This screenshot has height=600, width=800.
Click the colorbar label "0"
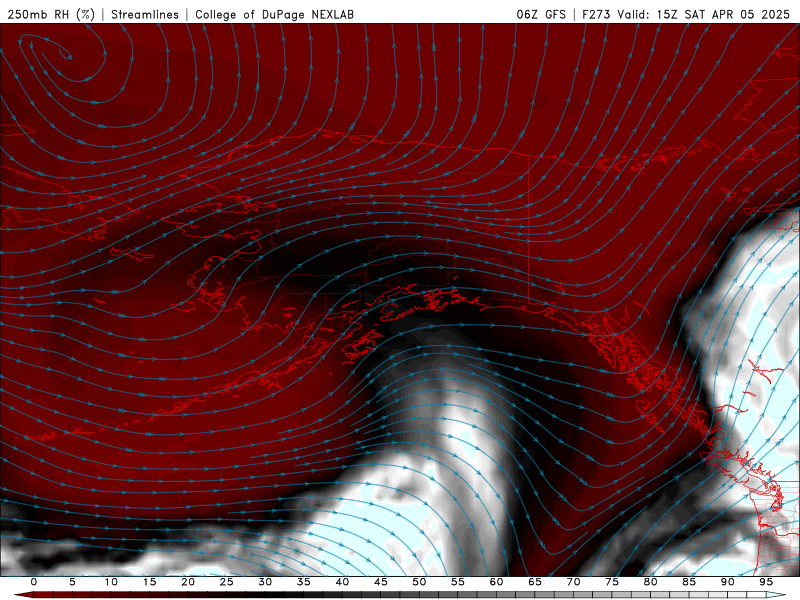click(x=34, y=582)
